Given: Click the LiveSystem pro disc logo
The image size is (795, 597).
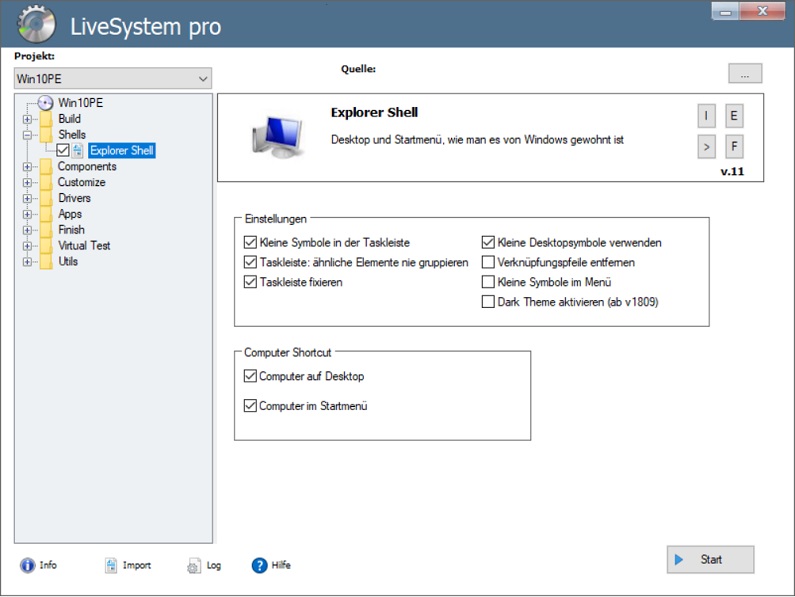Looking at the screenshot, I should 35,24.
